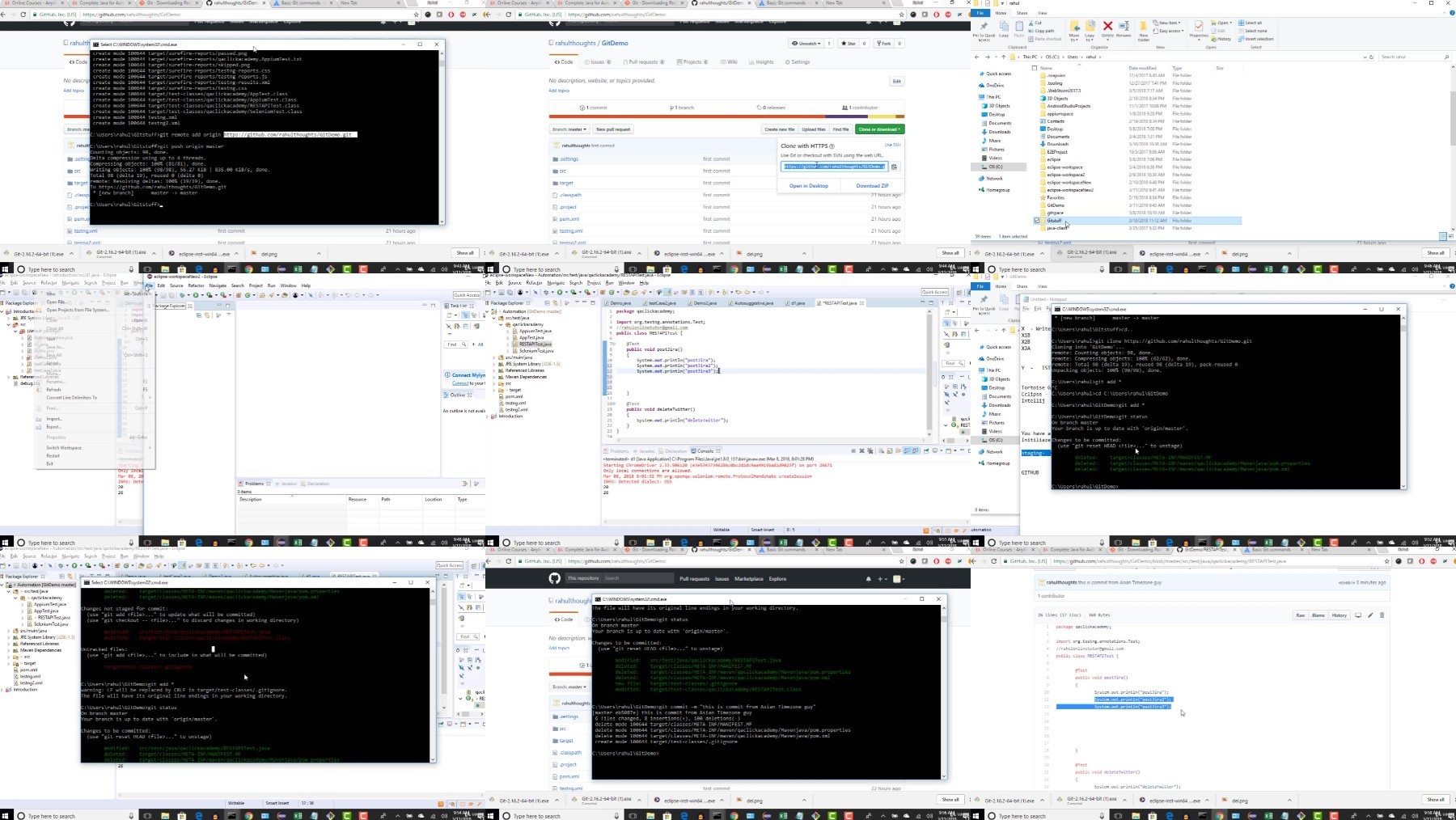Screen dimensions: 1456x820
Task: Click Raw button above file contents
Action: [x=1301, y=615]
